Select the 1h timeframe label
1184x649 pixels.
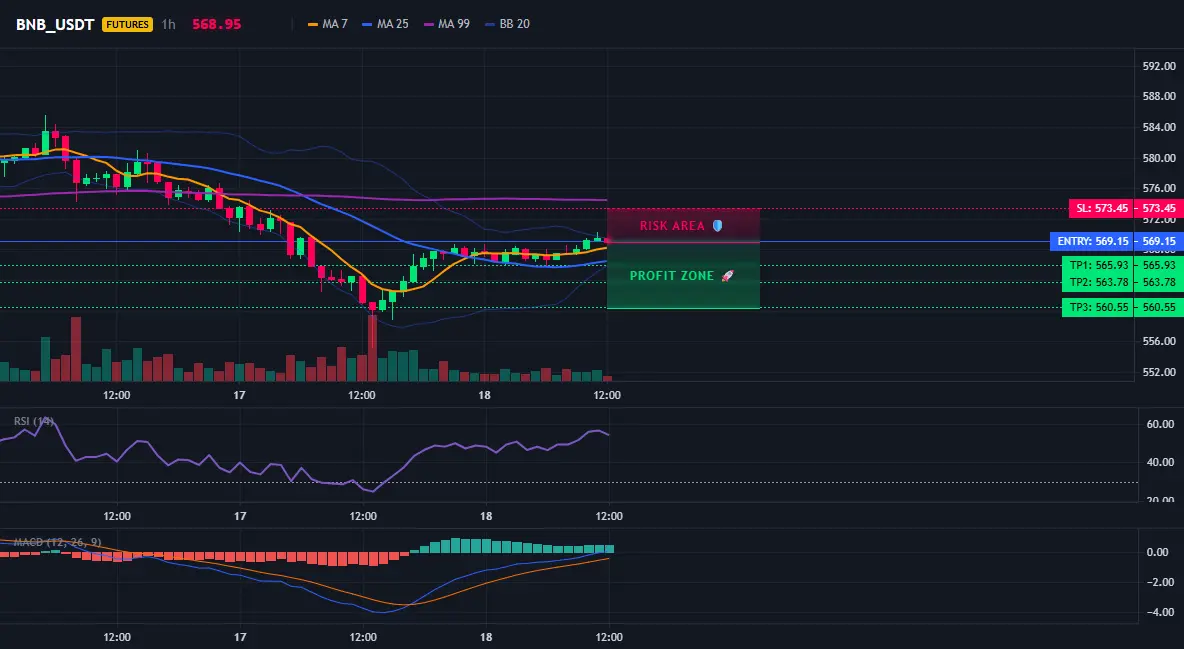(168, 24)
